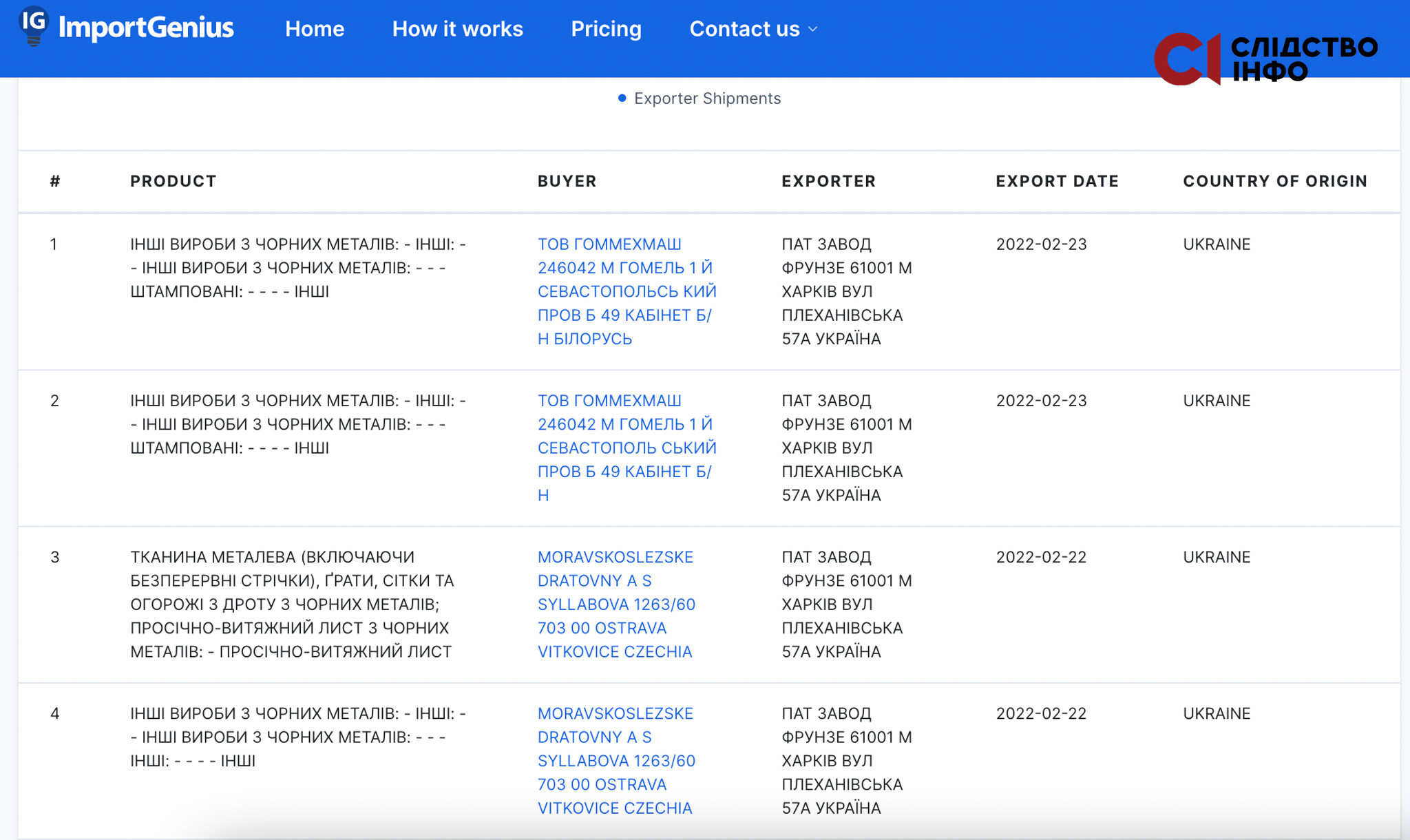The height and width of the screenshot is (840, 1410).
Task: Click export date 2022-02-23 in row 2
Action: [1041, 401]
